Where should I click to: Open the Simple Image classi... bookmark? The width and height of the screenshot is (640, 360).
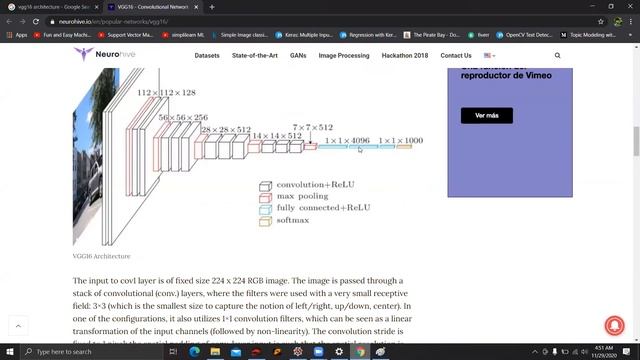240,35
